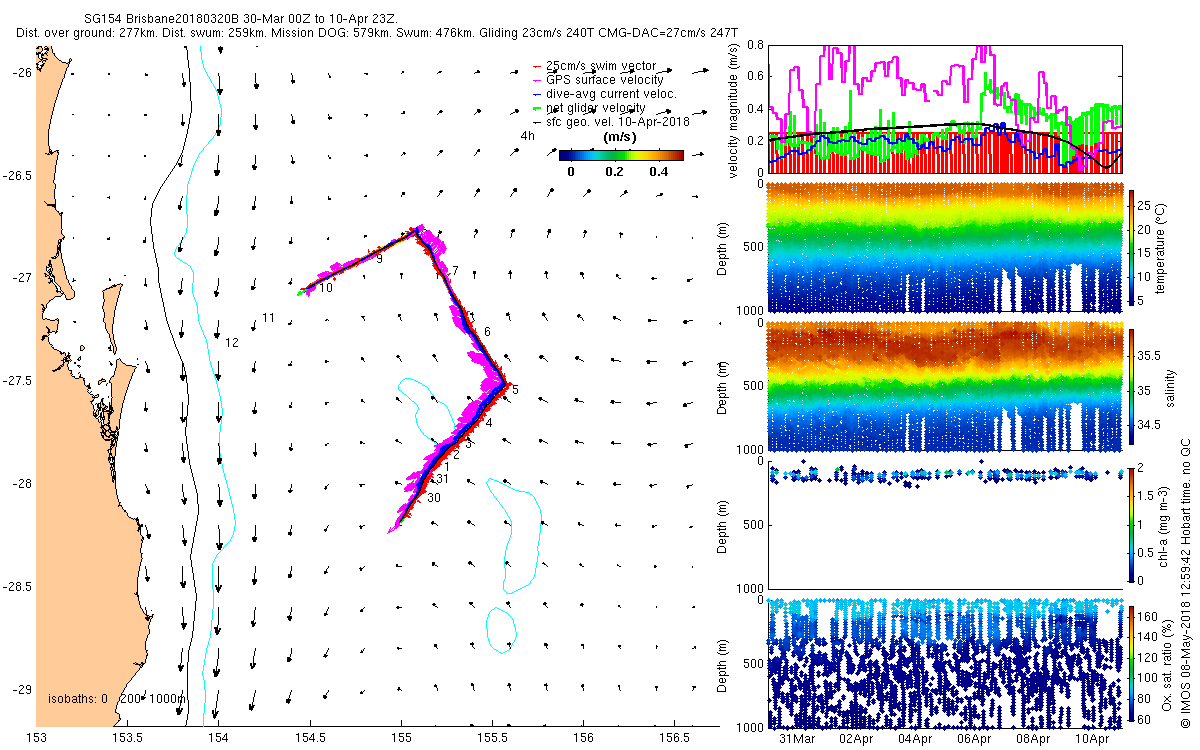The width and height of the screenshot is (1200, 750).
Task: Click the oxygen saturation depth-section panel
Action: click(x=944, y=662)
